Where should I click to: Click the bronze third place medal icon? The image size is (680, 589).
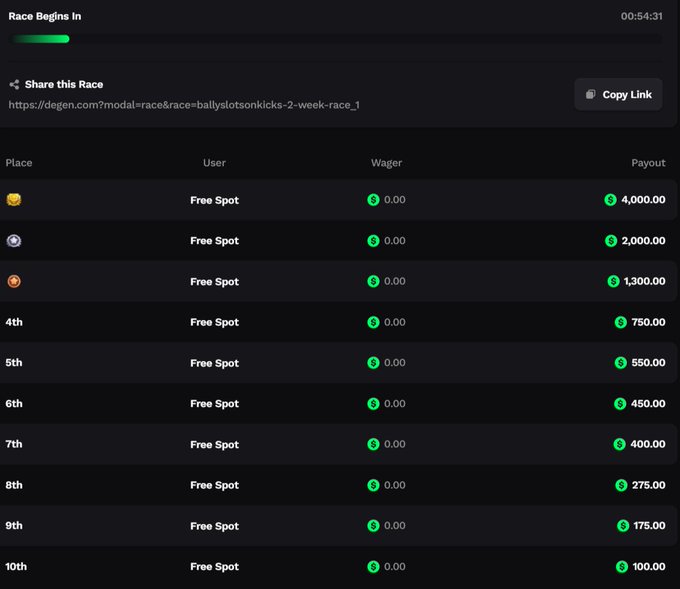pyautogui.click(x=14, y=281)
